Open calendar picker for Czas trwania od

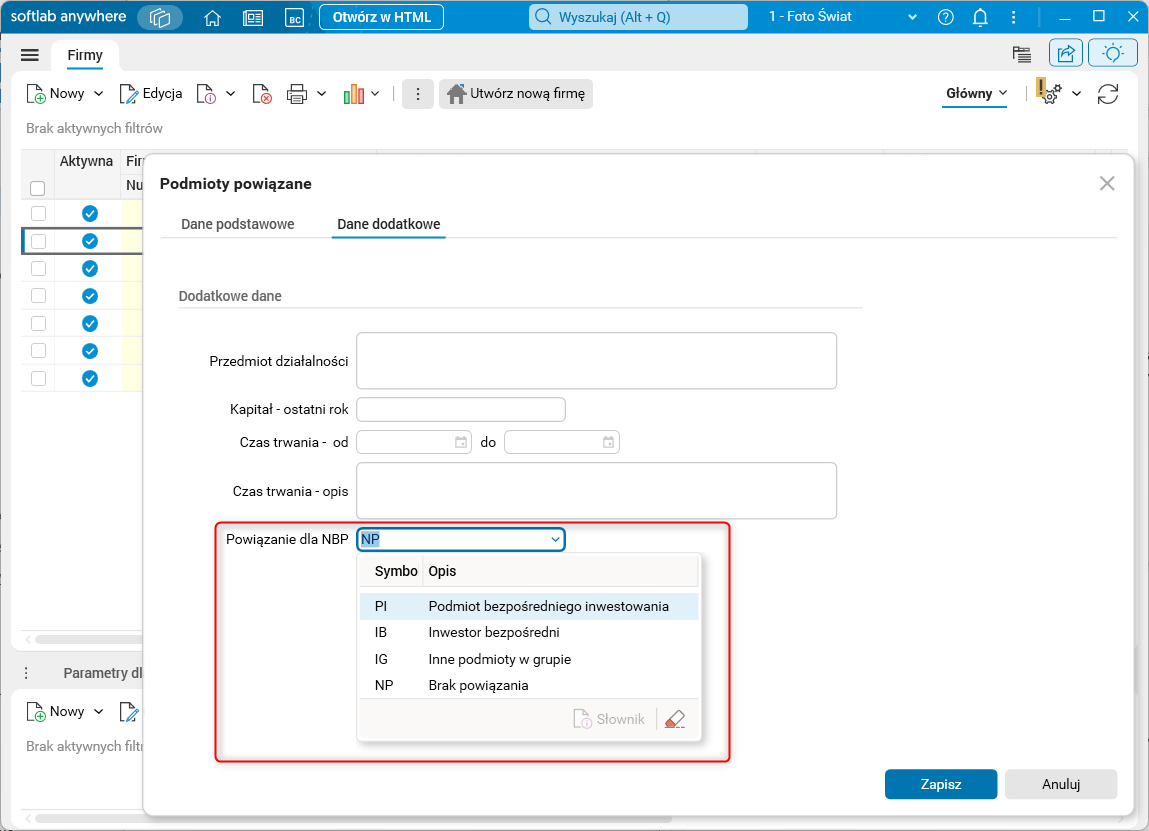pyautogui.click(x=461, y=442)
